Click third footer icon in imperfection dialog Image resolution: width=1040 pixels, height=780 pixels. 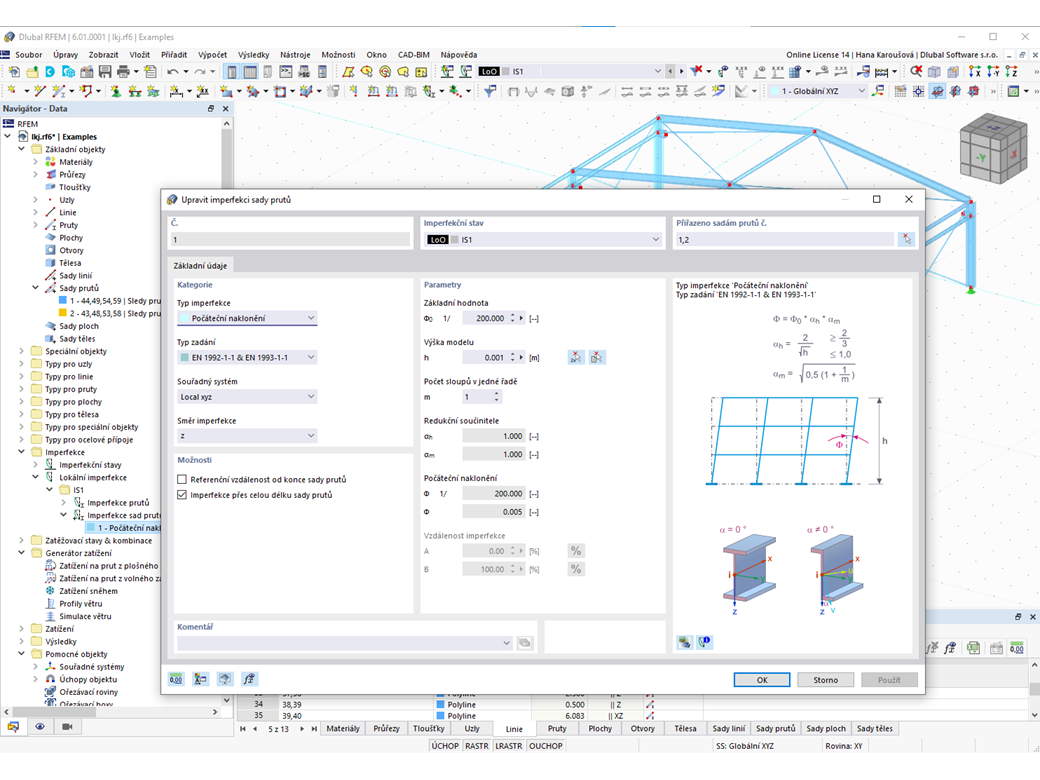225,679
